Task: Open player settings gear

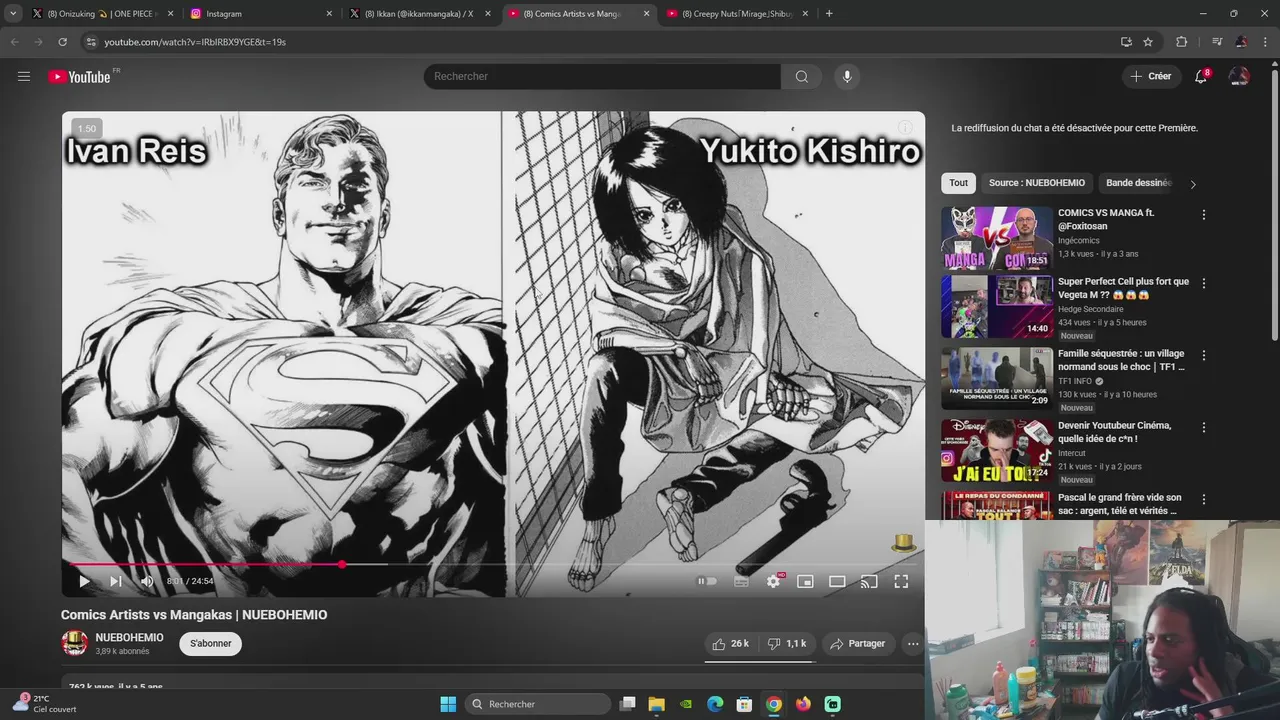Action: [773, 581]
